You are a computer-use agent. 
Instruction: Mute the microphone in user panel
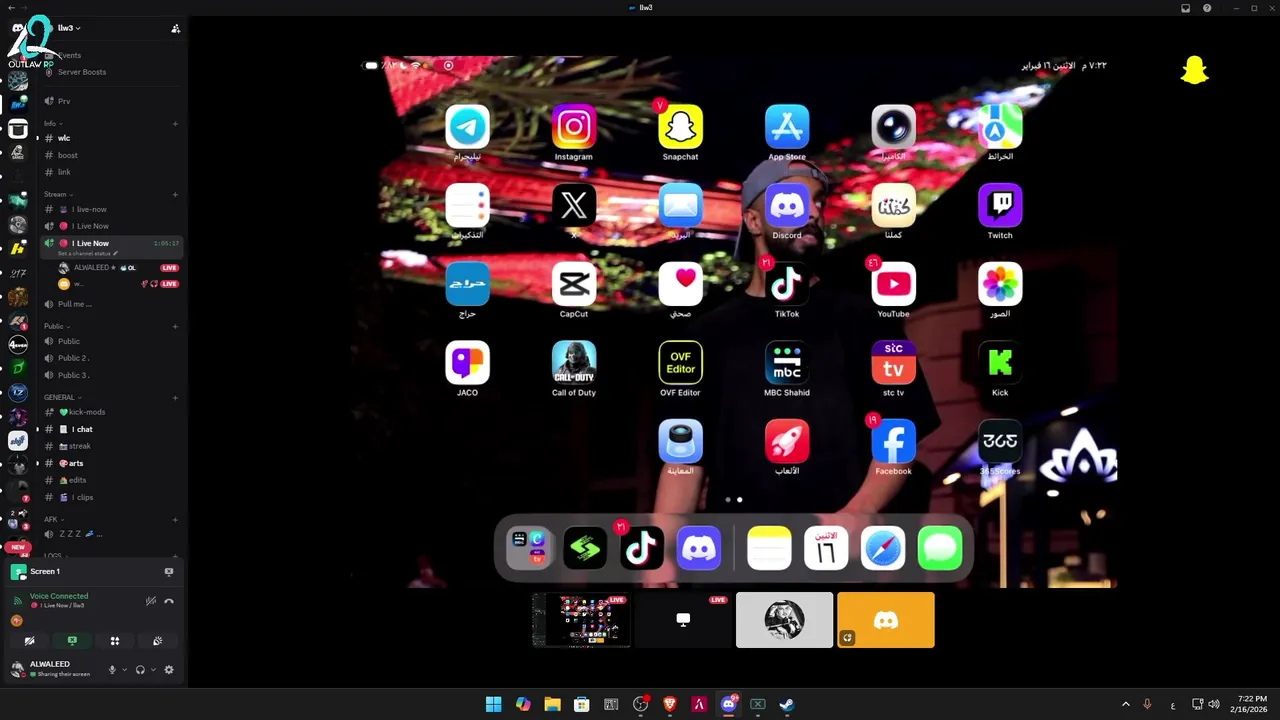coord(112,670)
